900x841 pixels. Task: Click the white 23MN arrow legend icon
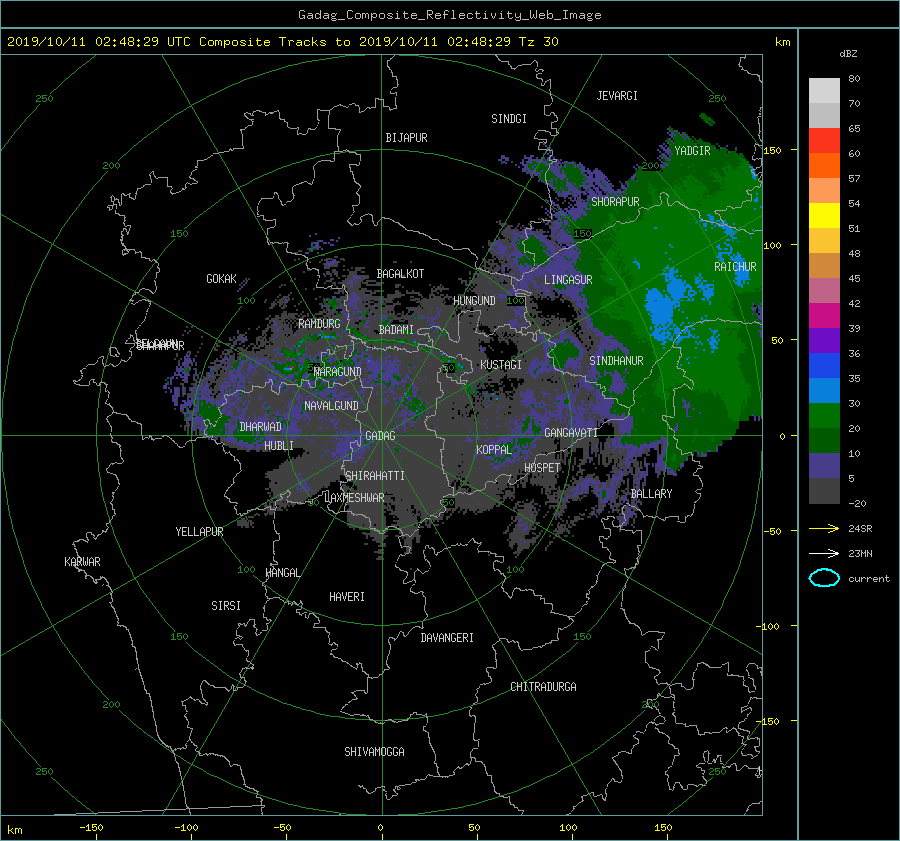(x=824, y=553)
